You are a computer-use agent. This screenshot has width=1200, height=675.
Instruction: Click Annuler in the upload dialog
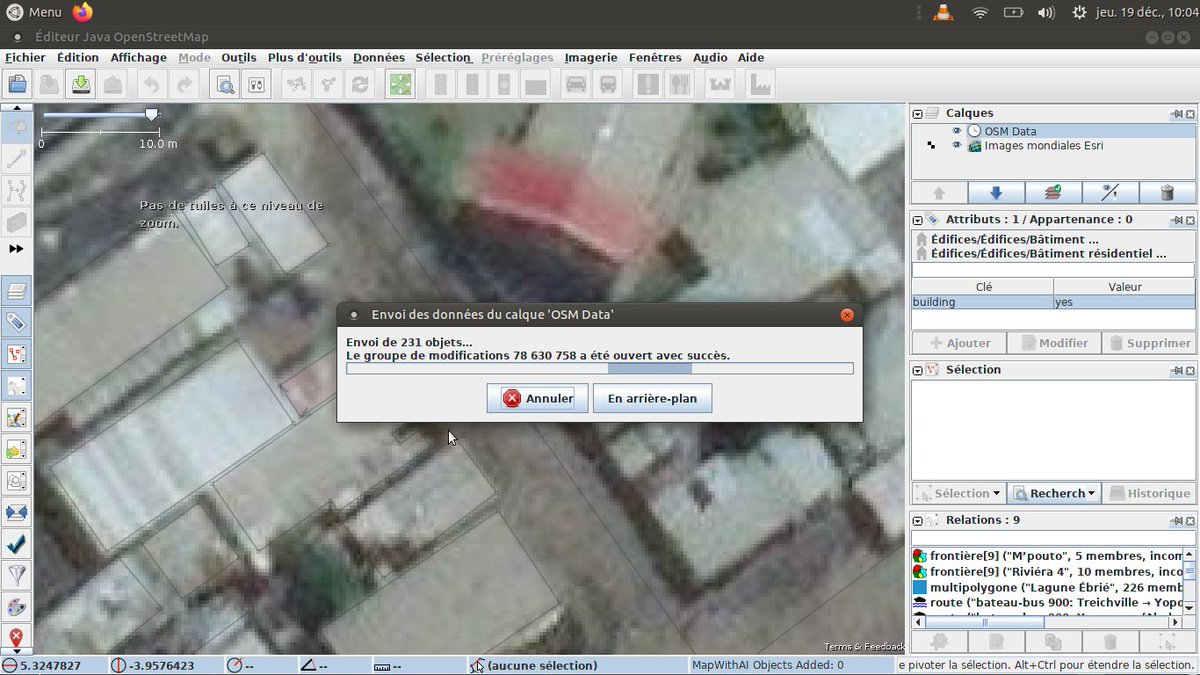pyautogui.click(x=538, y=398)
